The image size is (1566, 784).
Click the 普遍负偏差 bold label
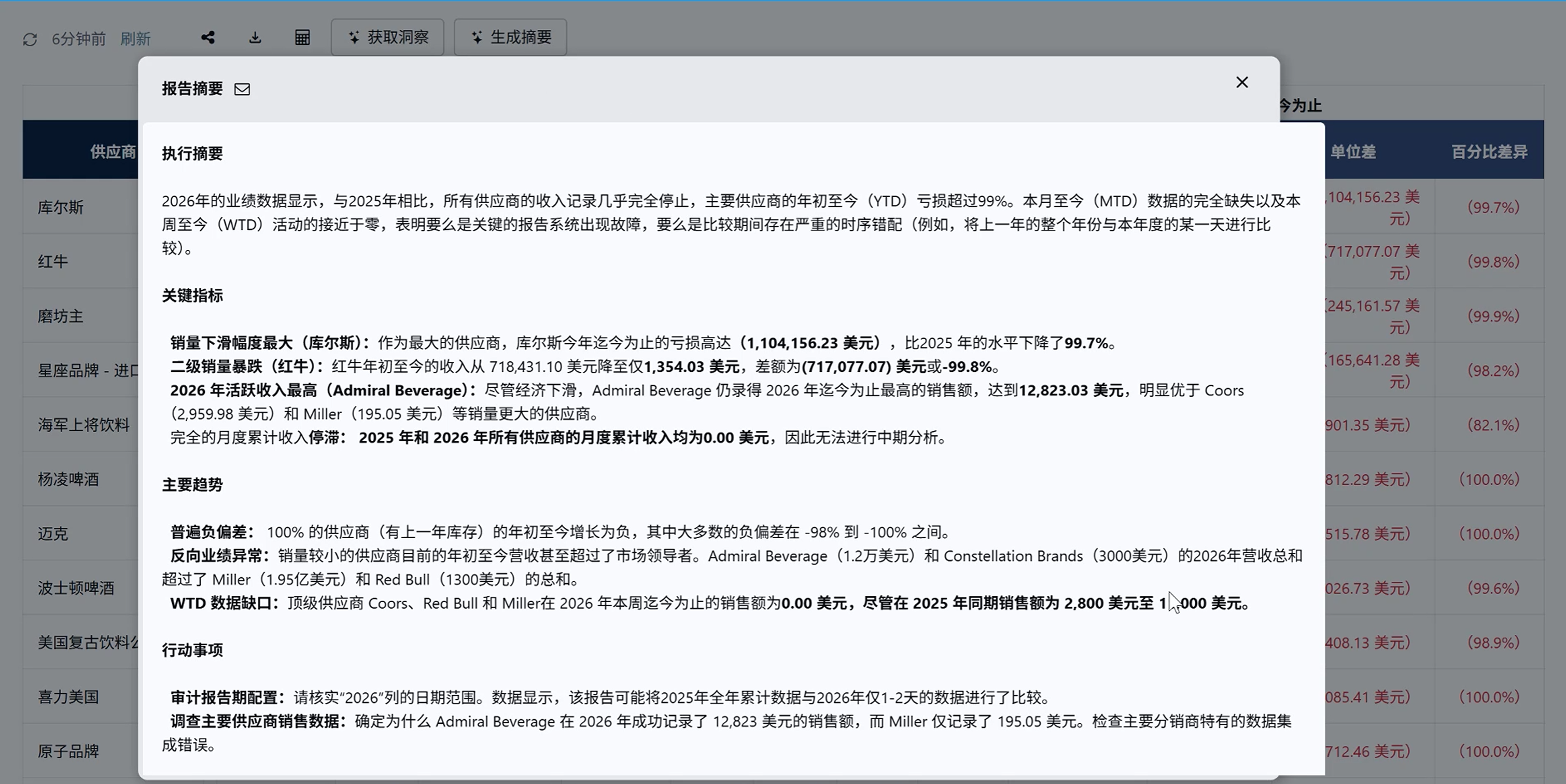click(x=213, y=532)
